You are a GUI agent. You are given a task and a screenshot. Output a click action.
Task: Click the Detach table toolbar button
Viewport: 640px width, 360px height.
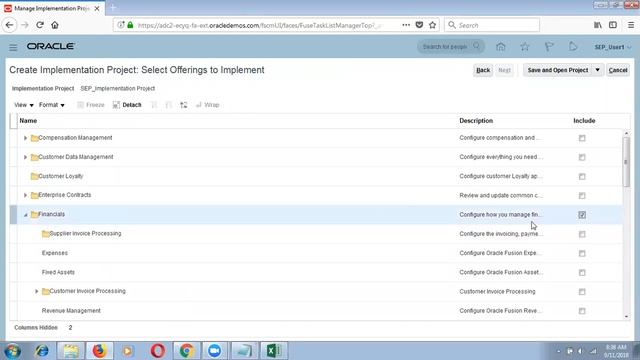[127, 105]
